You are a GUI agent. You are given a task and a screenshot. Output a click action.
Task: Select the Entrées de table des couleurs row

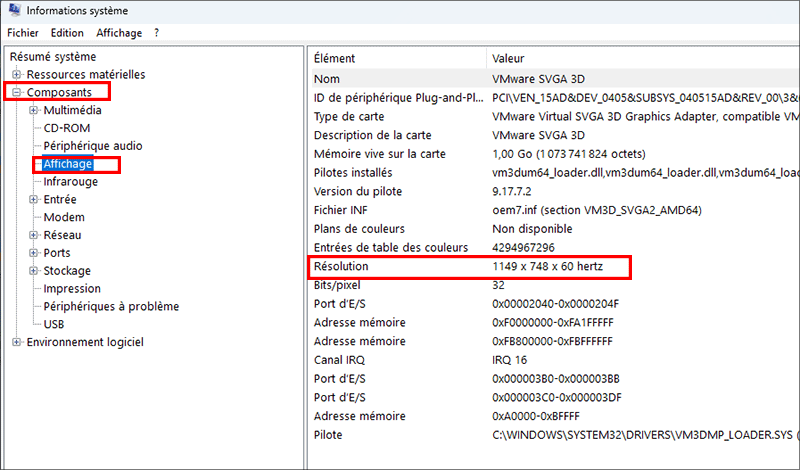pos(555,248)
